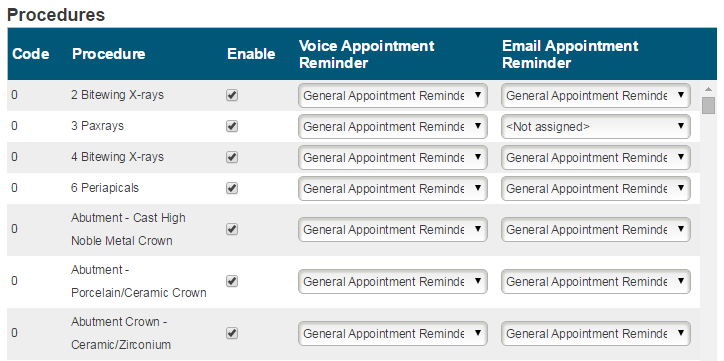This screenshot has height=361, width=724.
Task: Open voice reminder for Abutment Crown Ceramic/Zirconium
Action: [x=392, y=334]
